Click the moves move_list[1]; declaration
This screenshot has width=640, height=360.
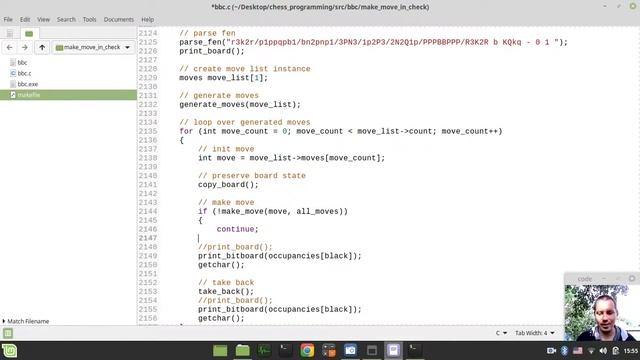click(223, 78)
